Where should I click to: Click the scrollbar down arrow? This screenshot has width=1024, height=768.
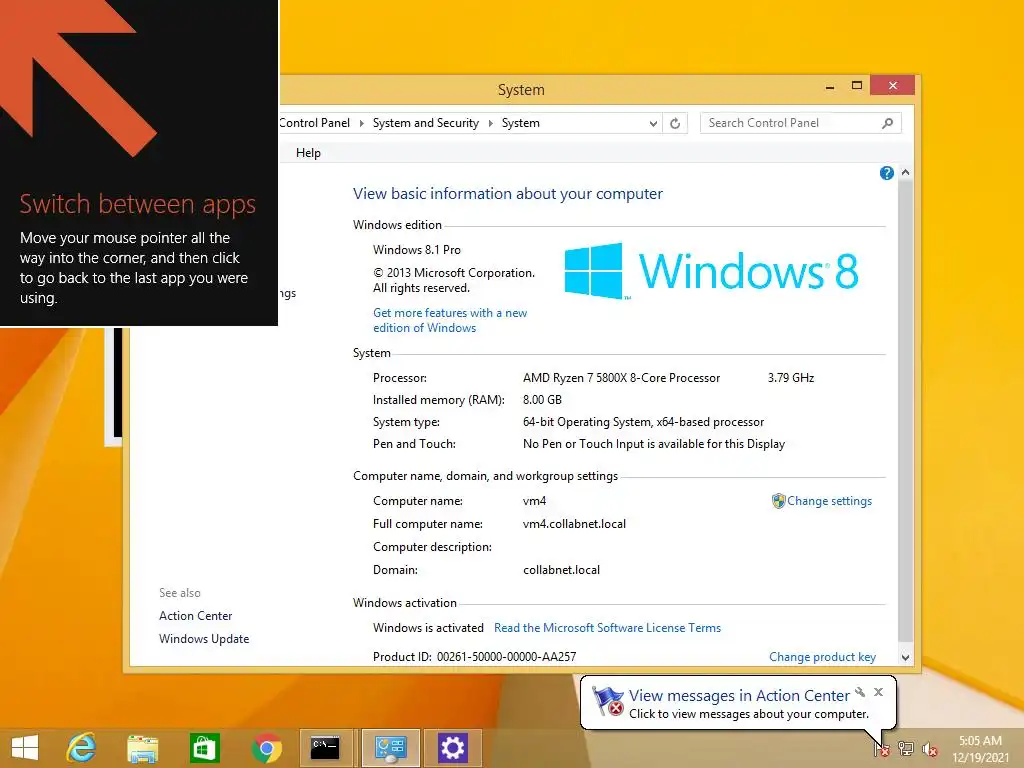pos(905,658)
